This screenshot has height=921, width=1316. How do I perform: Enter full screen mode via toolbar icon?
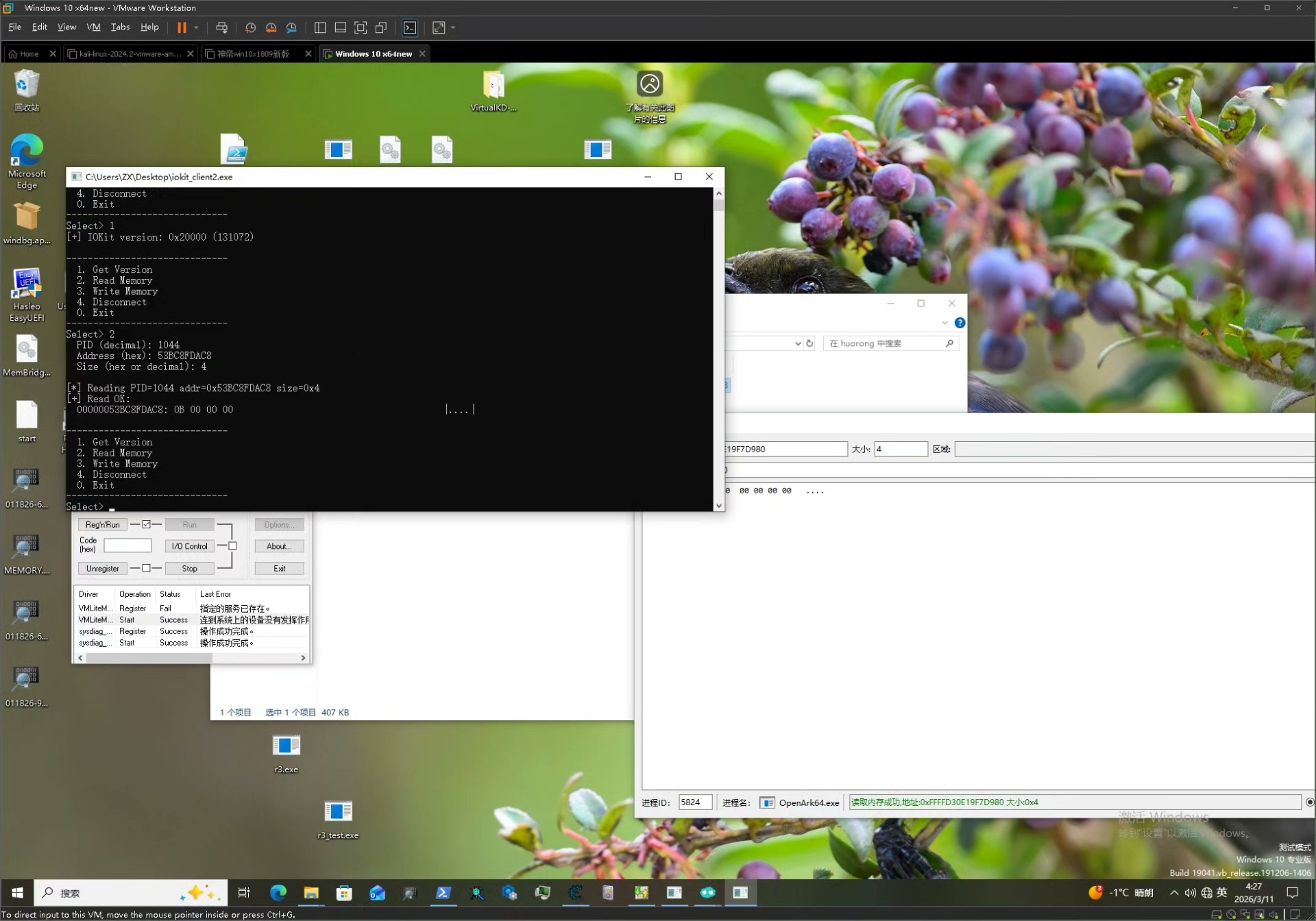tap(361, 27)
